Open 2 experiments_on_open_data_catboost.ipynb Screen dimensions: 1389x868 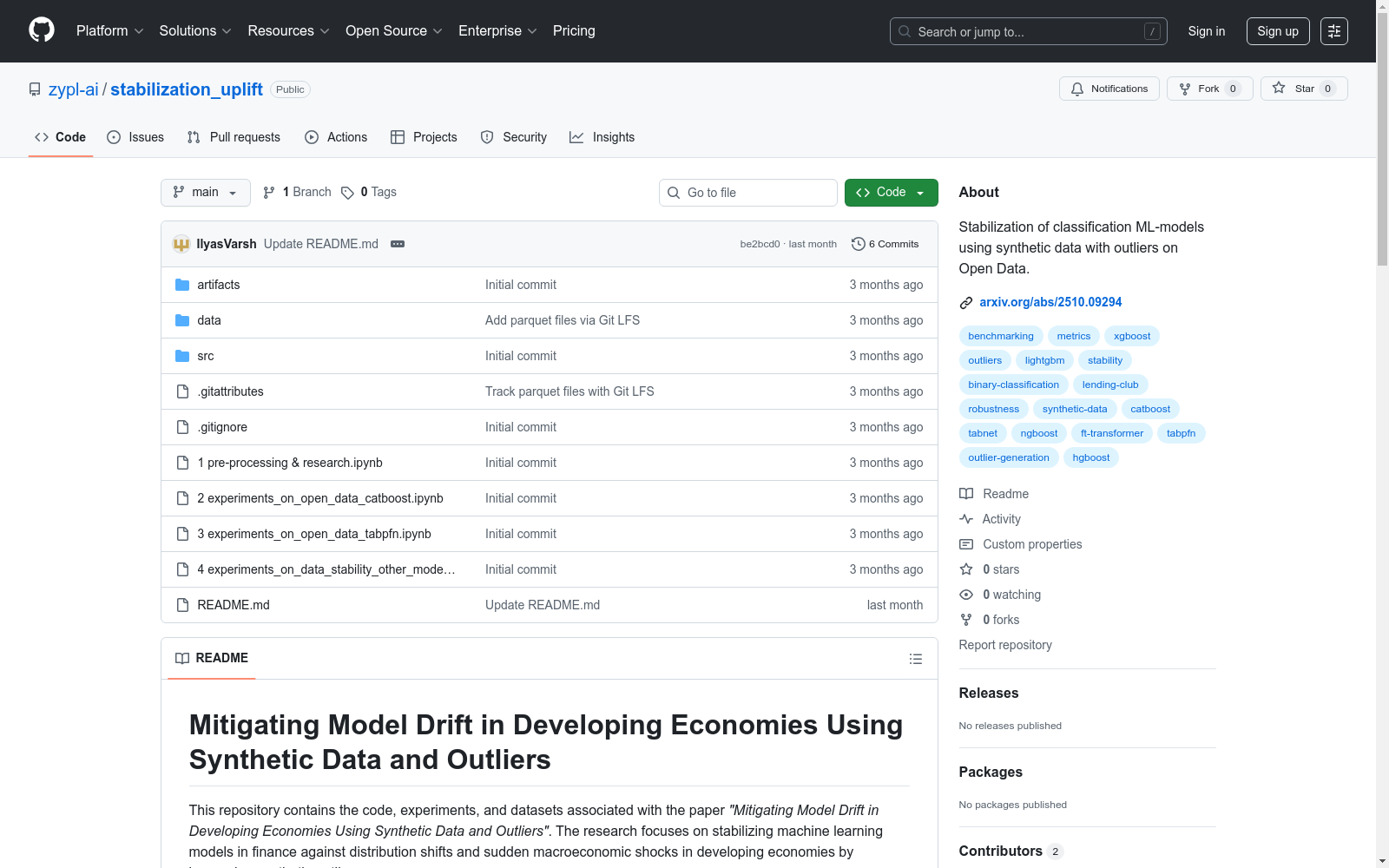320,498
